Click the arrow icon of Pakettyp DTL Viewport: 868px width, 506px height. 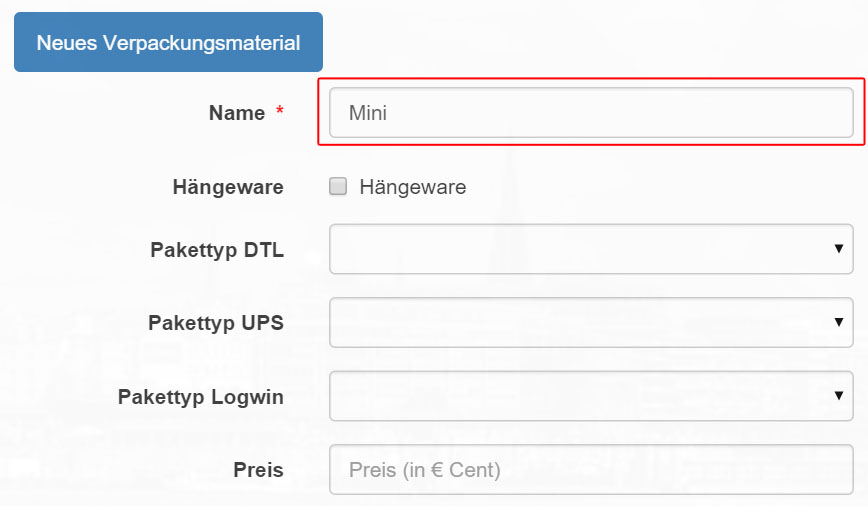tap(839, 249)
